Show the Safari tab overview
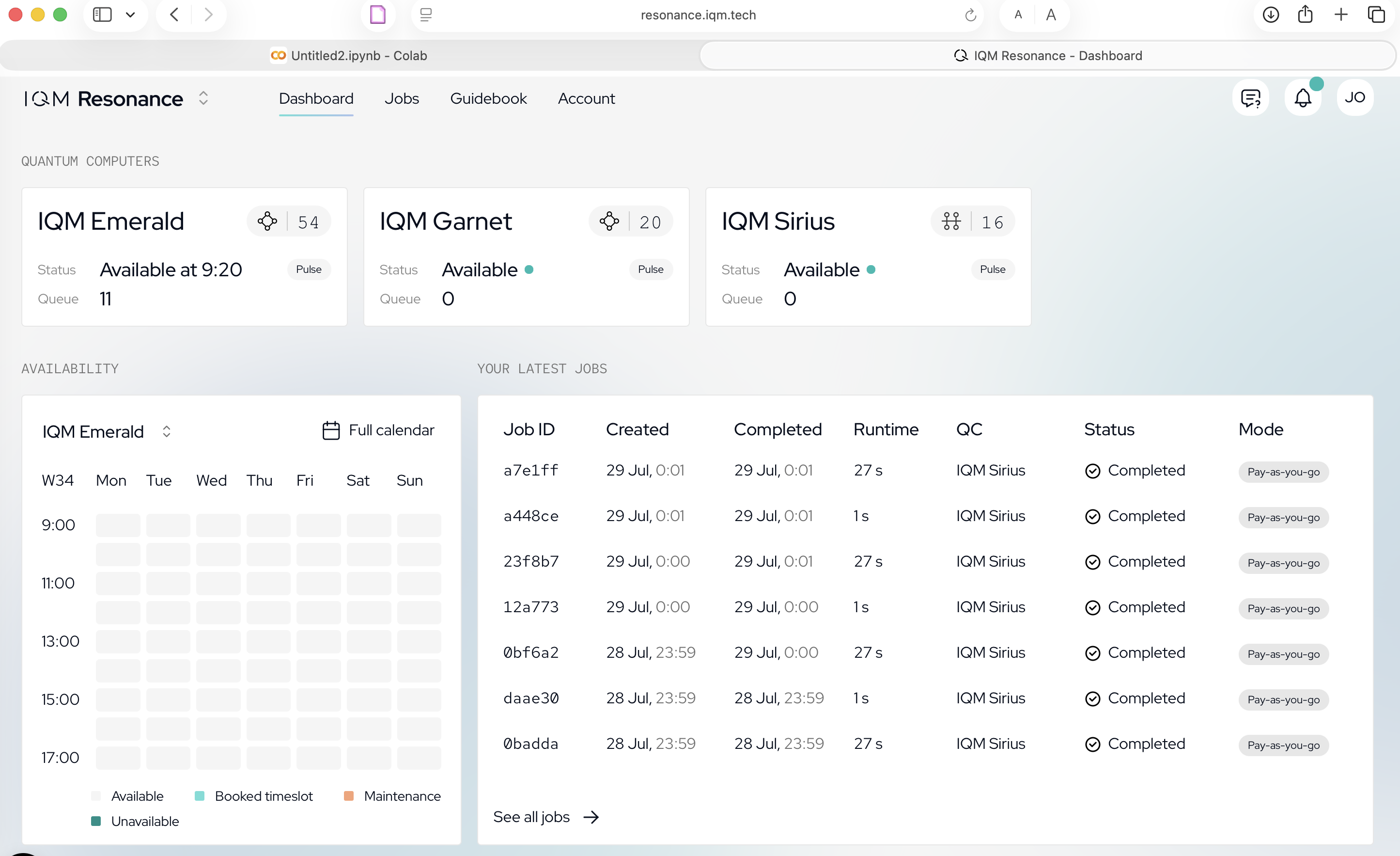The image size is (1400, 856). 1376,15
